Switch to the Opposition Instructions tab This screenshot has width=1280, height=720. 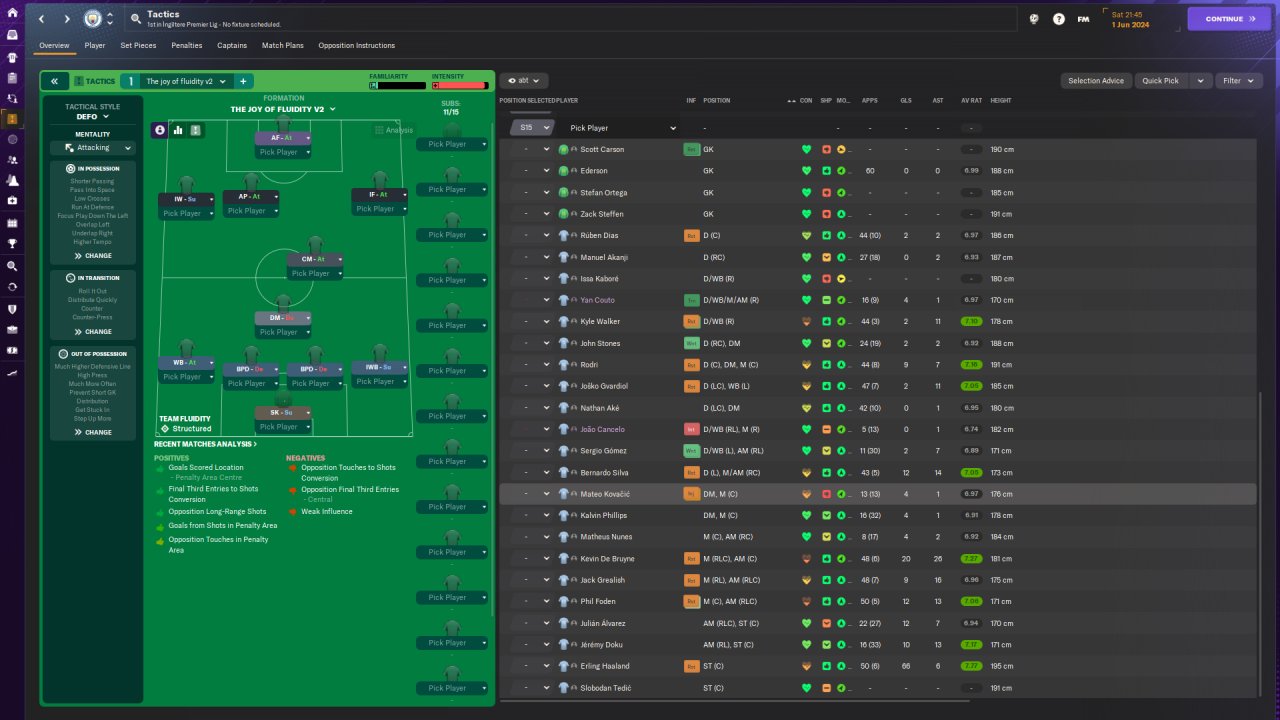coord(357,45)
